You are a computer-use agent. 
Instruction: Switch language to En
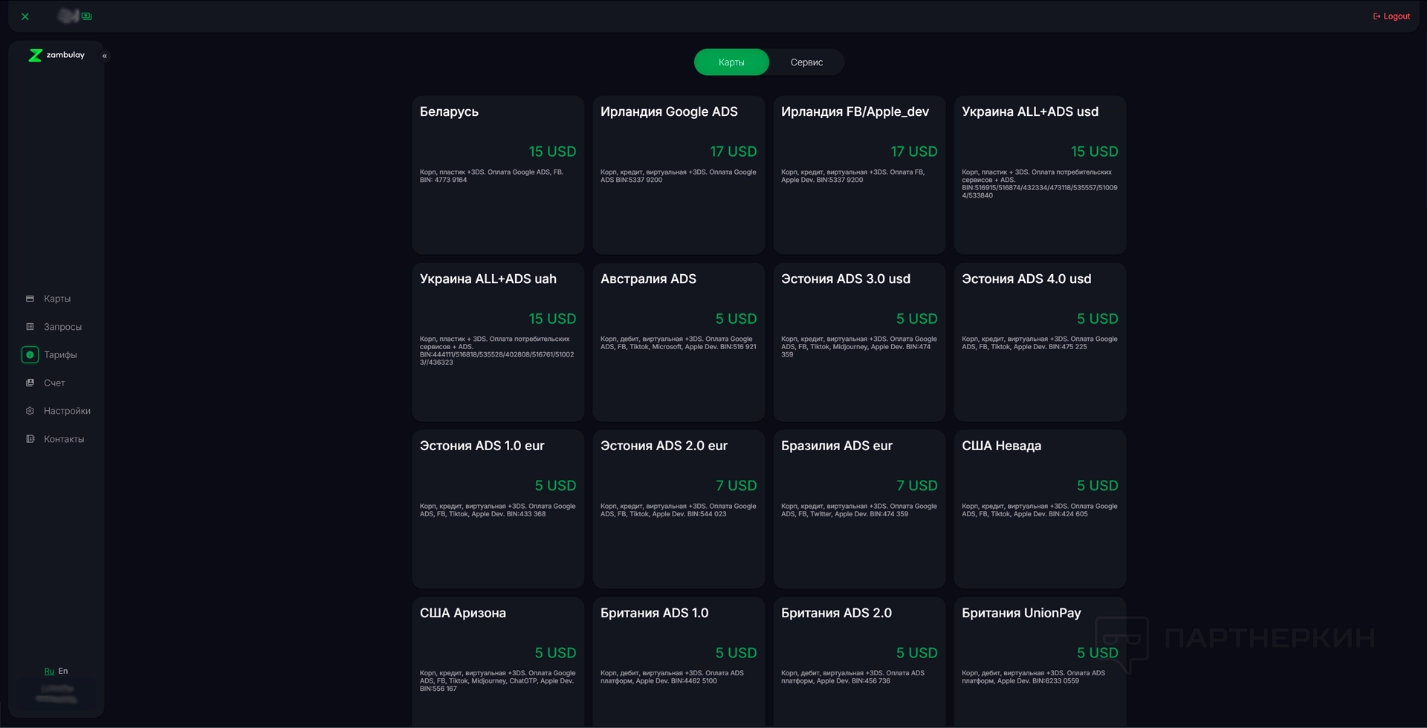(x=63, y=671)
